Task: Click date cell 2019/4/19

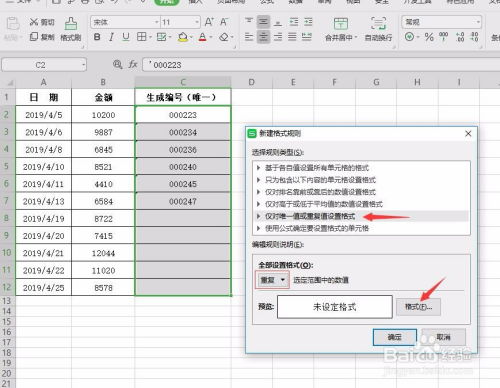Action: tap(43, 219)
